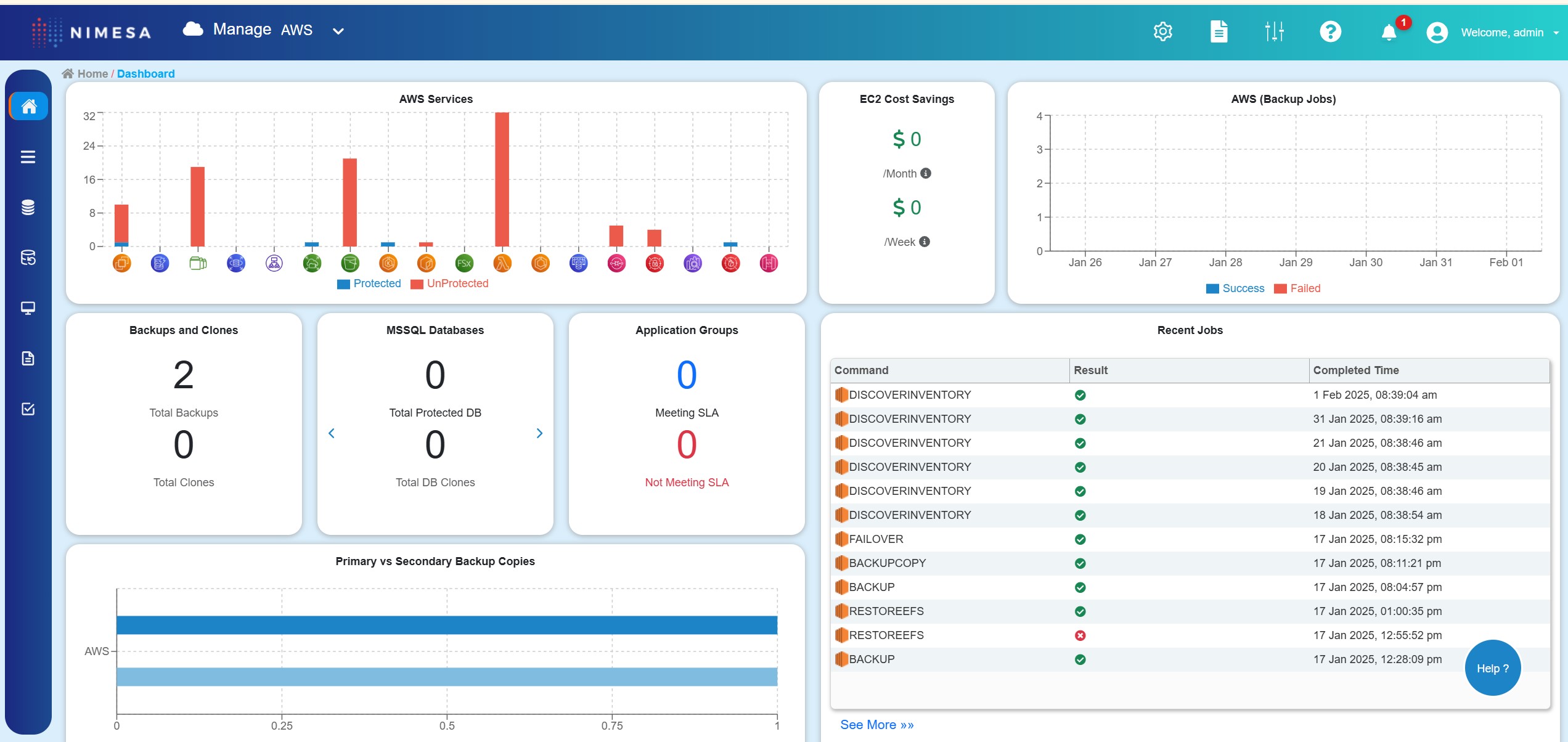Click the info icon beside /Week

tap(924, 242)
